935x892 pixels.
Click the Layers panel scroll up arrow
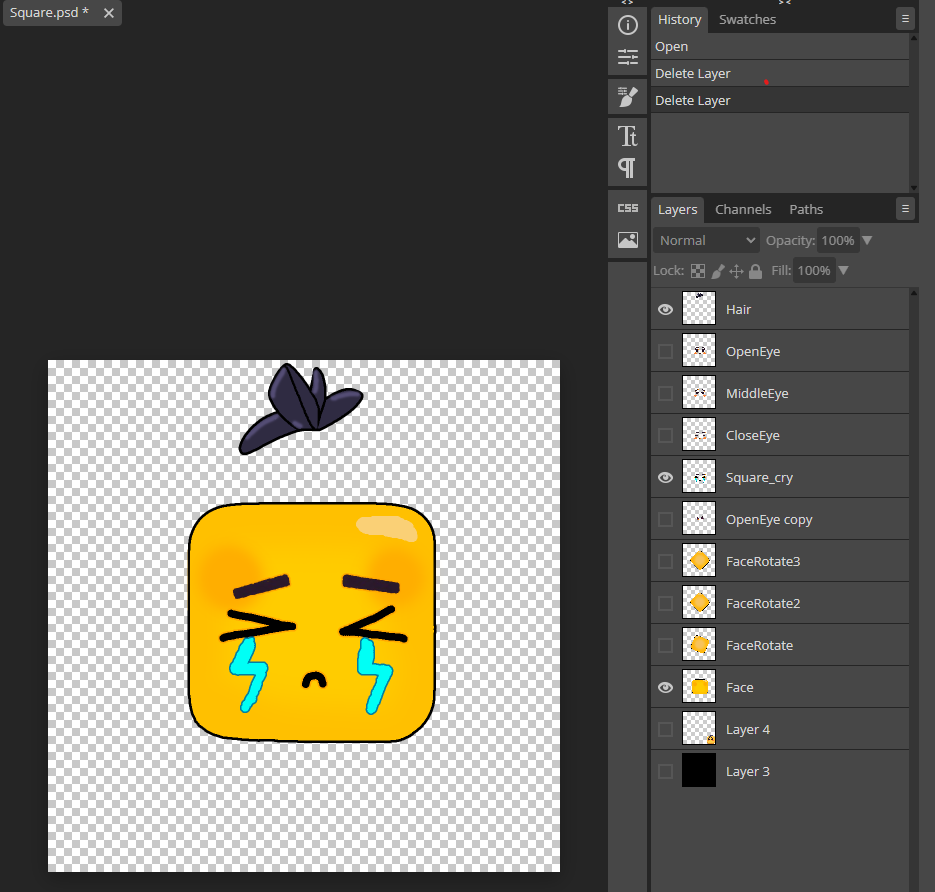914,293
